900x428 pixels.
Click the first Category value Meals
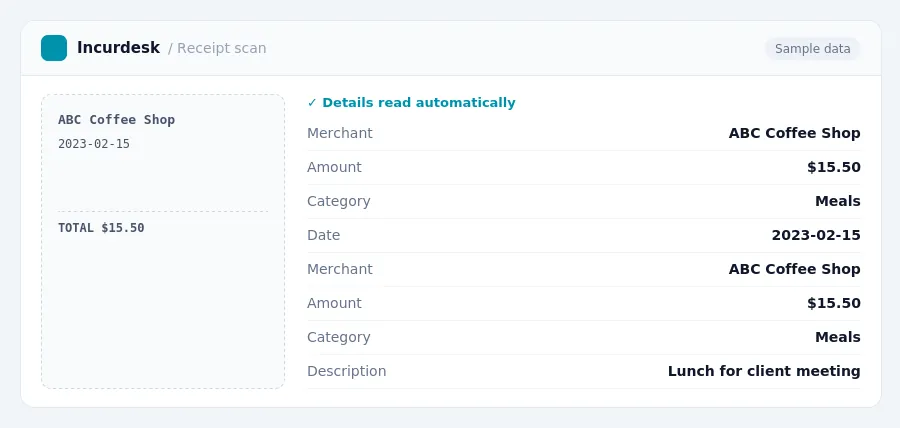click(x=837, y=201)
